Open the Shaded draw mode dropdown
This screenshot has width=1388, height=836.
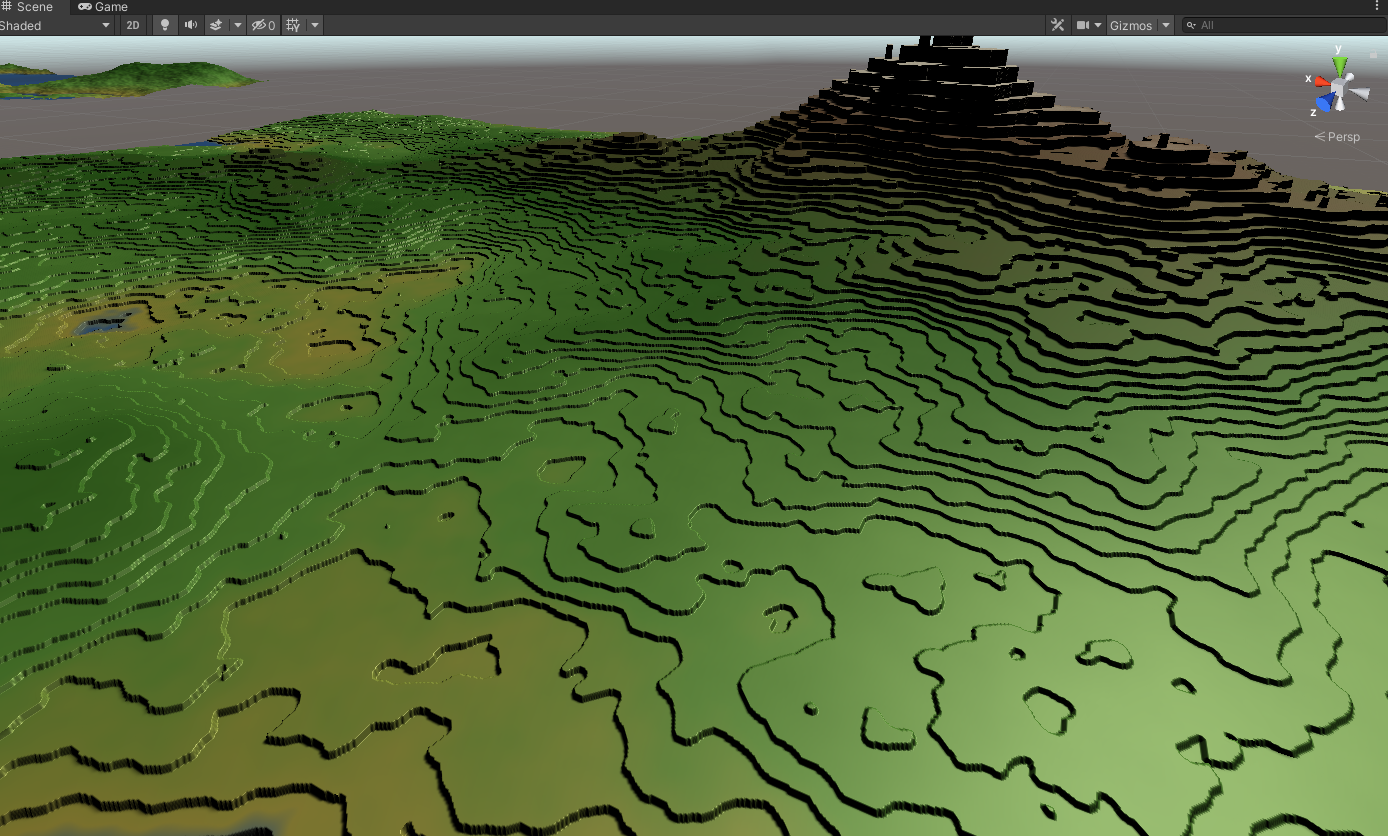point(55,25)
